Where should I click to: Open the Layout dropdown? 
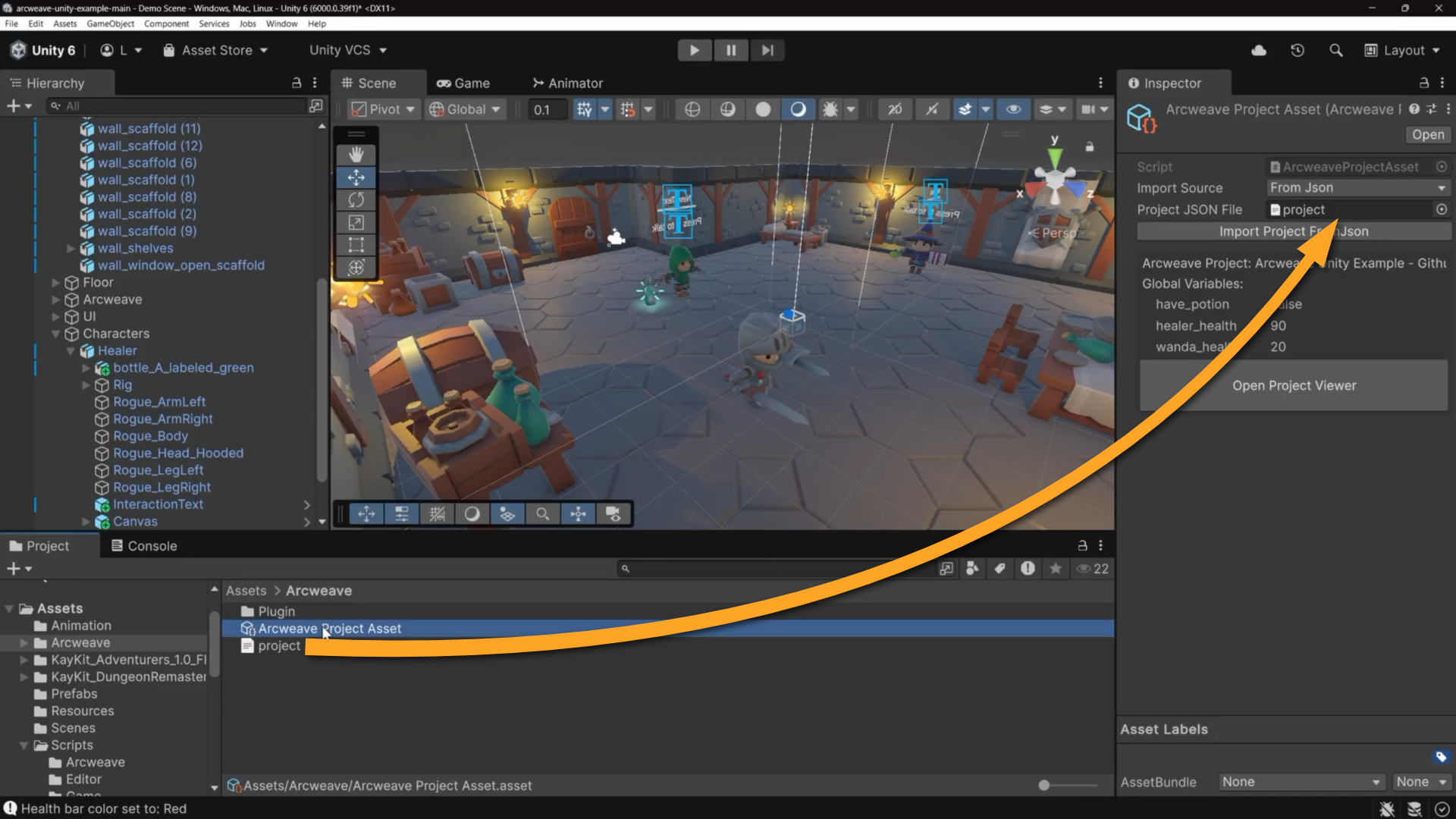pos(1402,50)
